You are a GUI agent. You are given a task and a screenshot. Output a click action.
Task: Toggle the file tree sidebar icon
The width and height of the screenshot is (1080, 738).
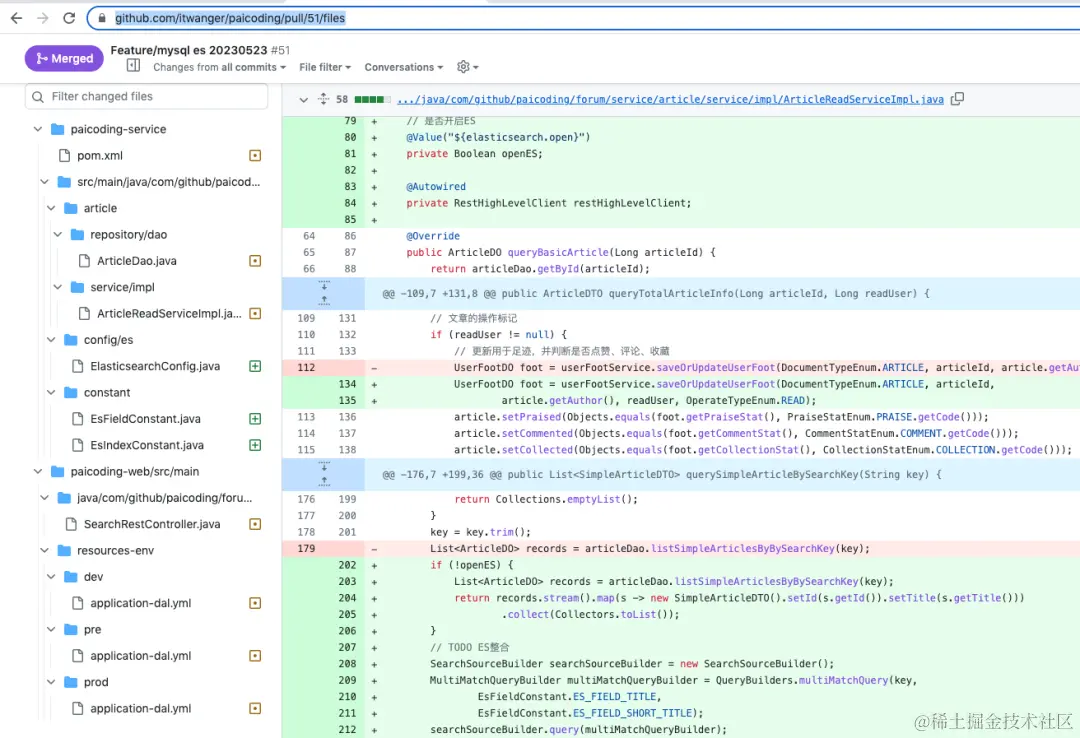pyautogui.click(x=134, y=65)
